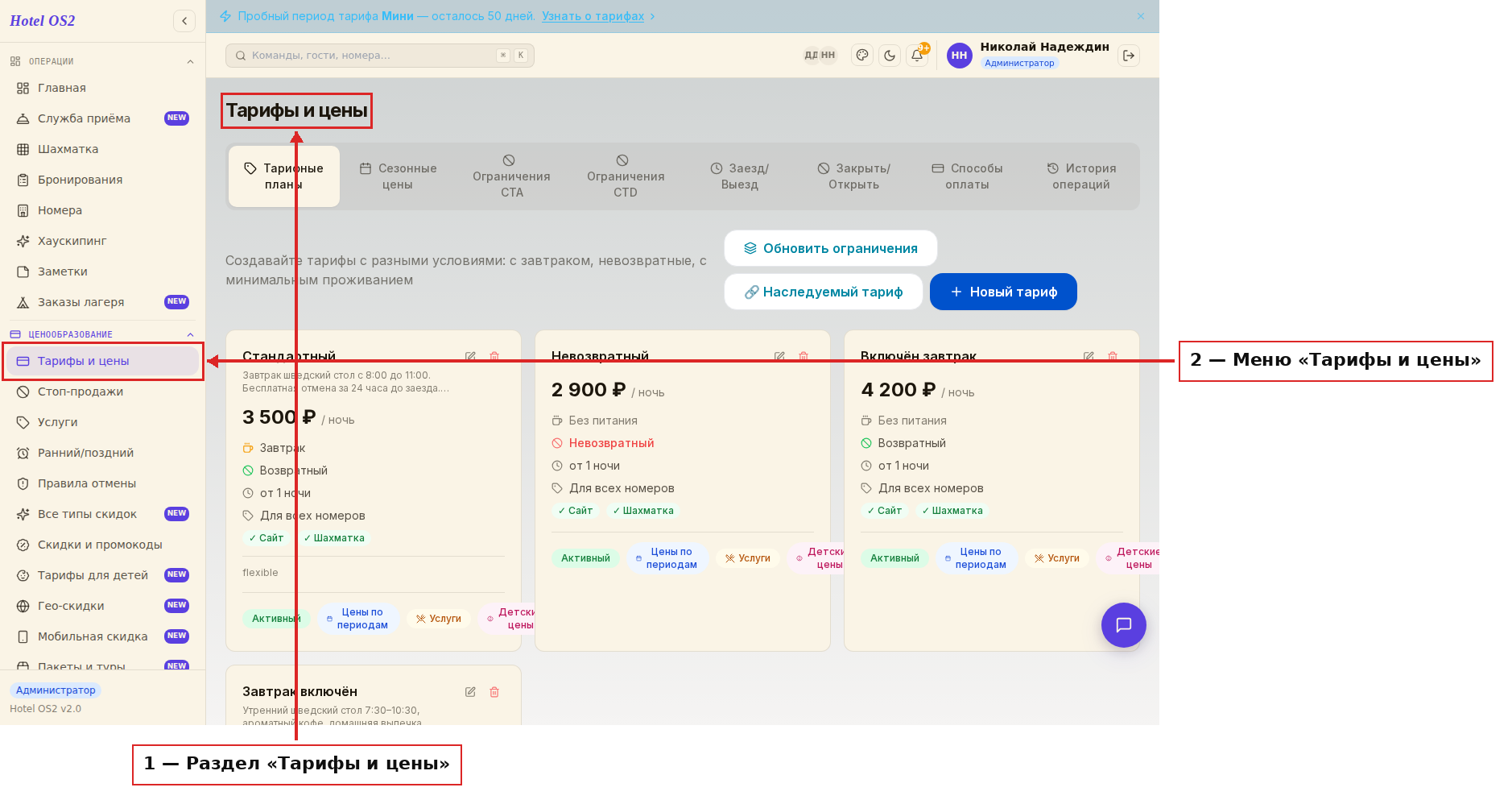Open Стоп-продажи in sidebar
The height and width of the screenshot is (804, 1512).
pyautogui.click(x=102, y=392)
